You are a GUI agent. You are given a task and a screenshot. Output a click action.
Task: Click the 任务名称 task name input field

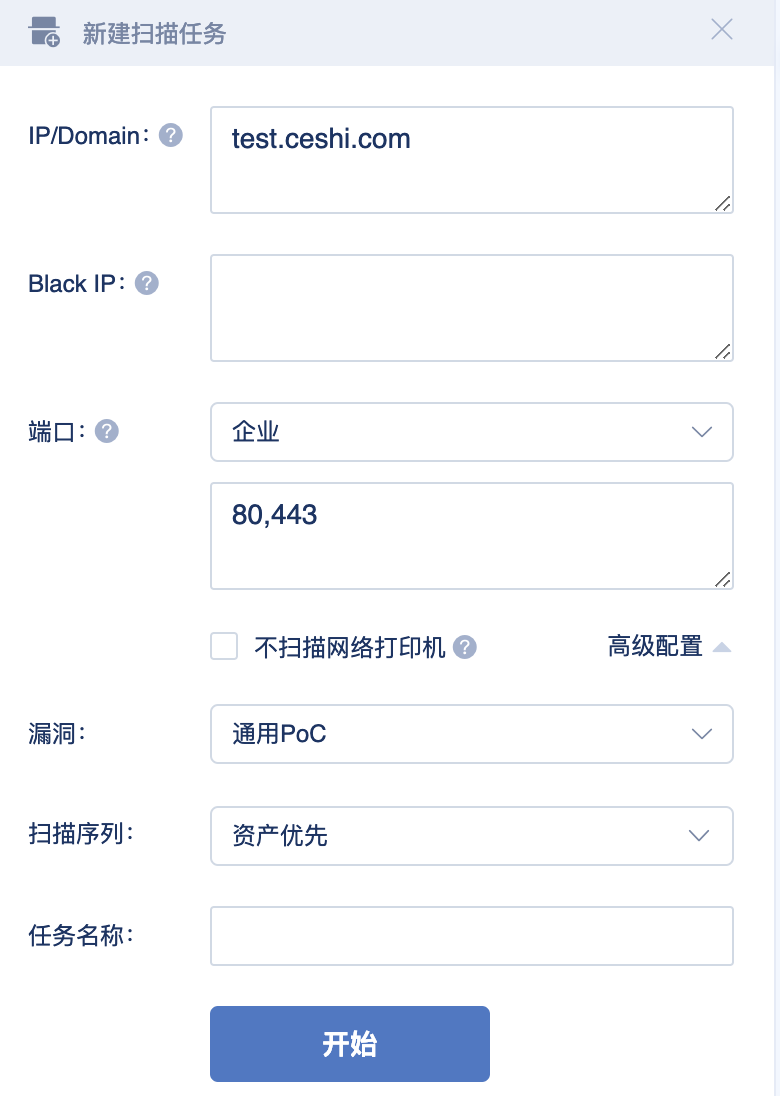pos(472,935)
